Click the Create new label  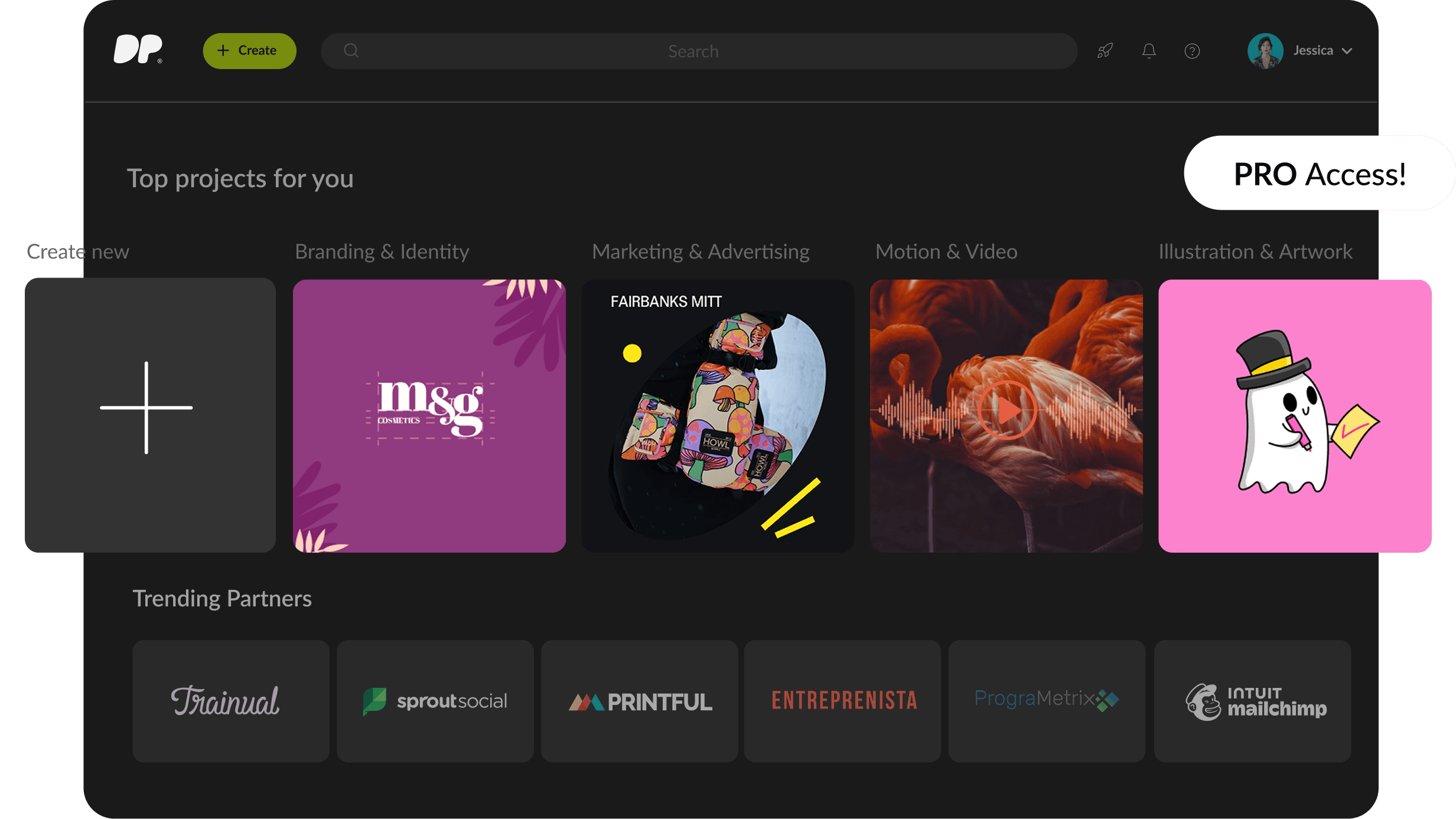78,252
